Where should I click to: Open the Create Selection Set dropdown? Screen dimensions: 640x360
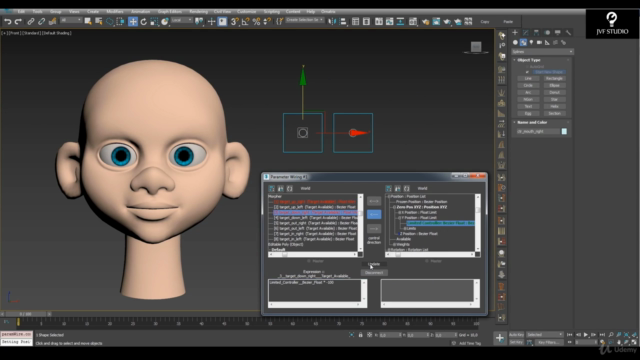tap(305, 20)
